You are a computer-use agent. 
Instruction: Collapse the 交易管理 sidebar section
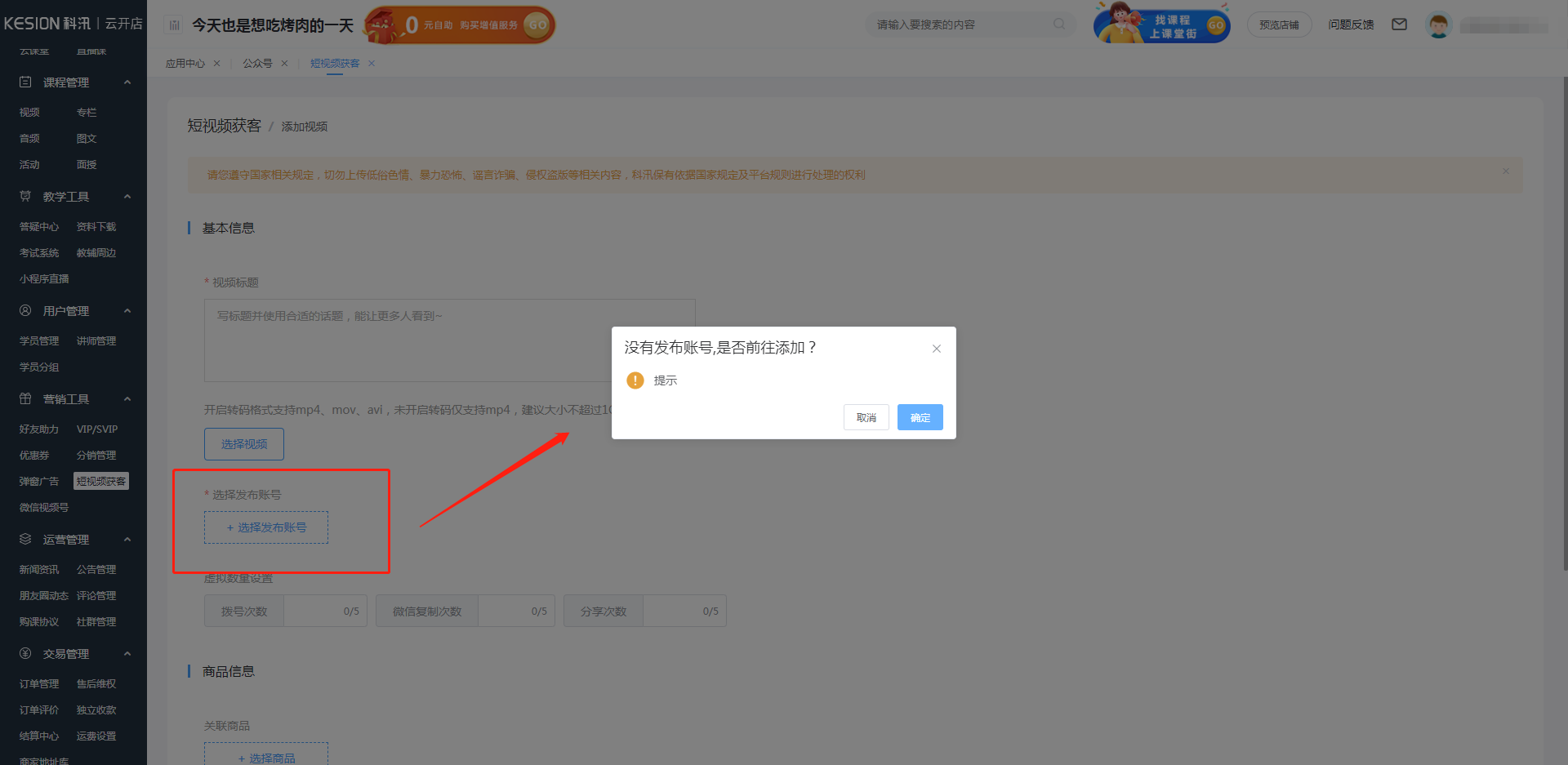tap(127, 654)
